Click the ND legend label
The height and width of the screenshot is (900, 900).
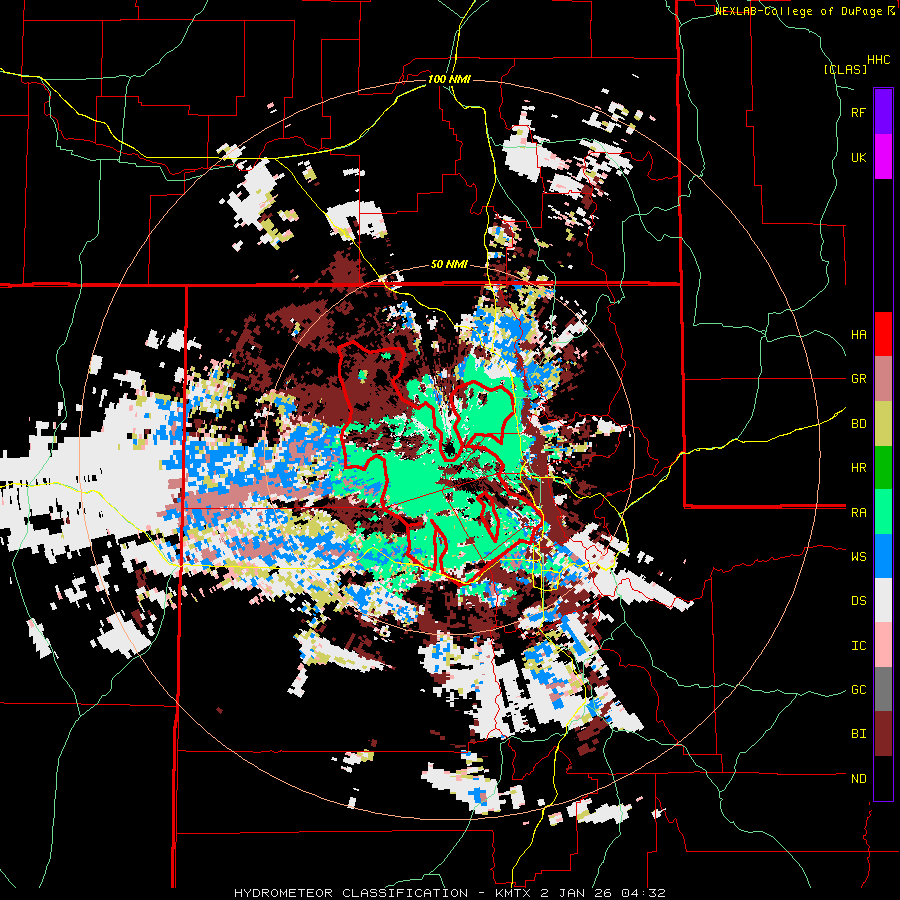click(858, 779)
